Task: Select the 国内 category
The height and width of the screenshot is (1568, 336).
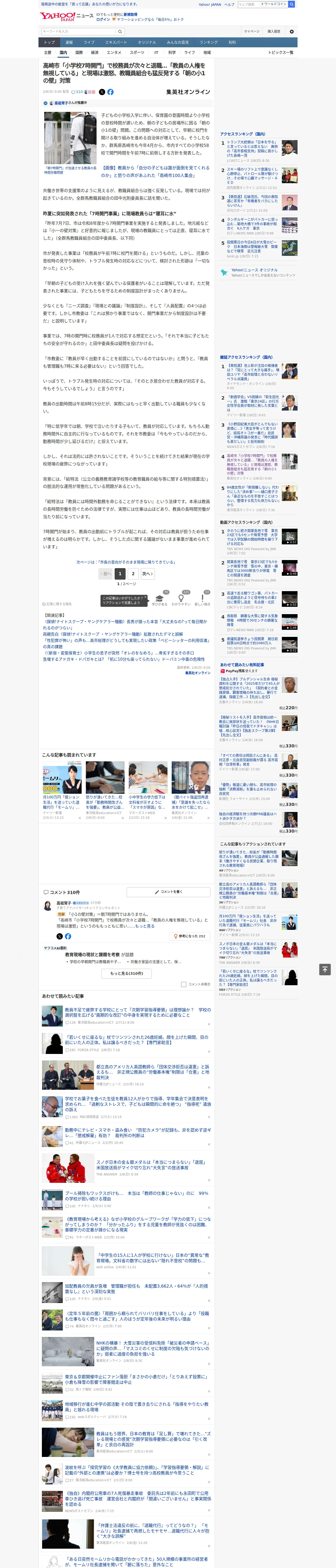Action: tap(63, 52)
